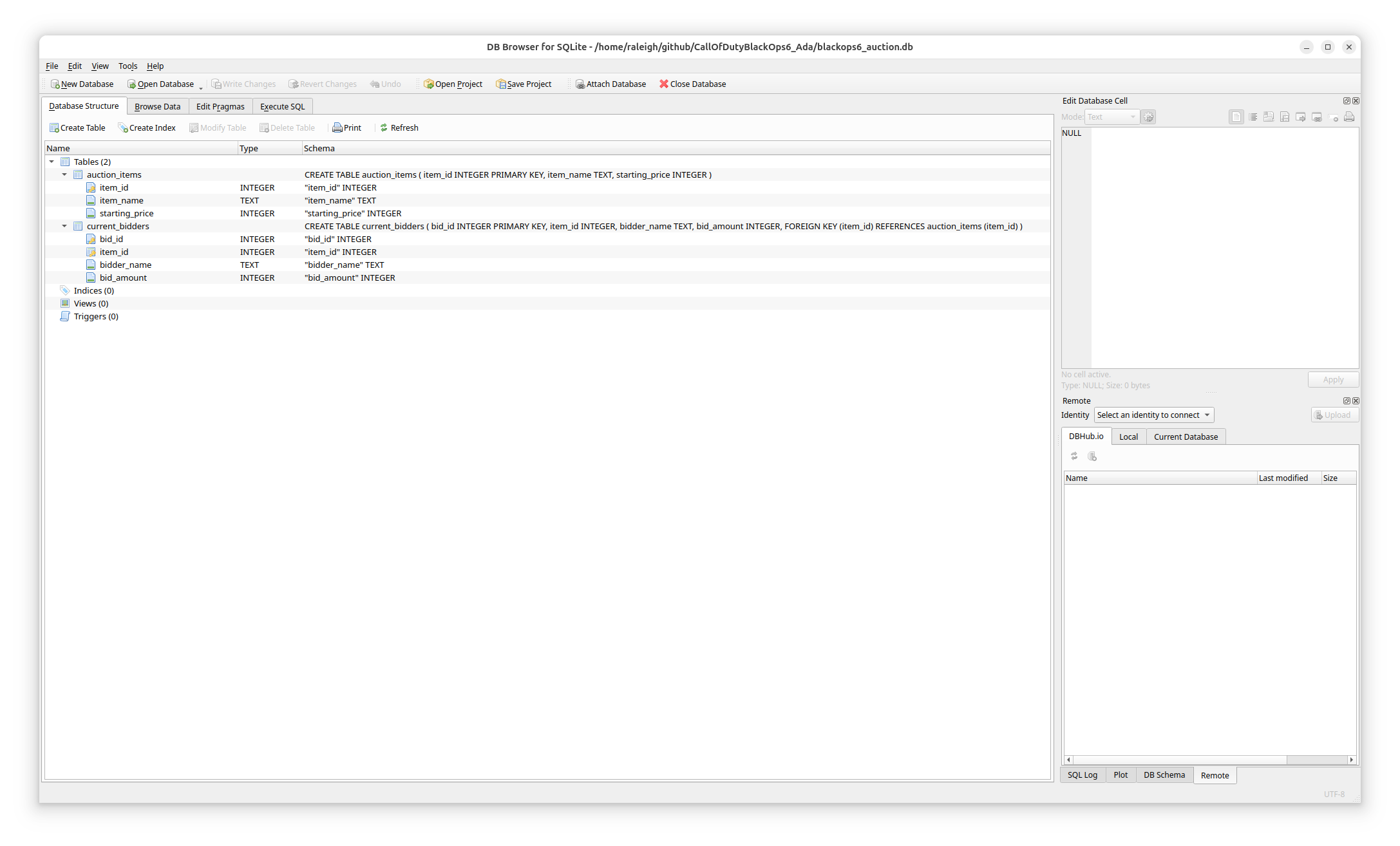Create a new database
The image size is (1400, 846).
82,84
